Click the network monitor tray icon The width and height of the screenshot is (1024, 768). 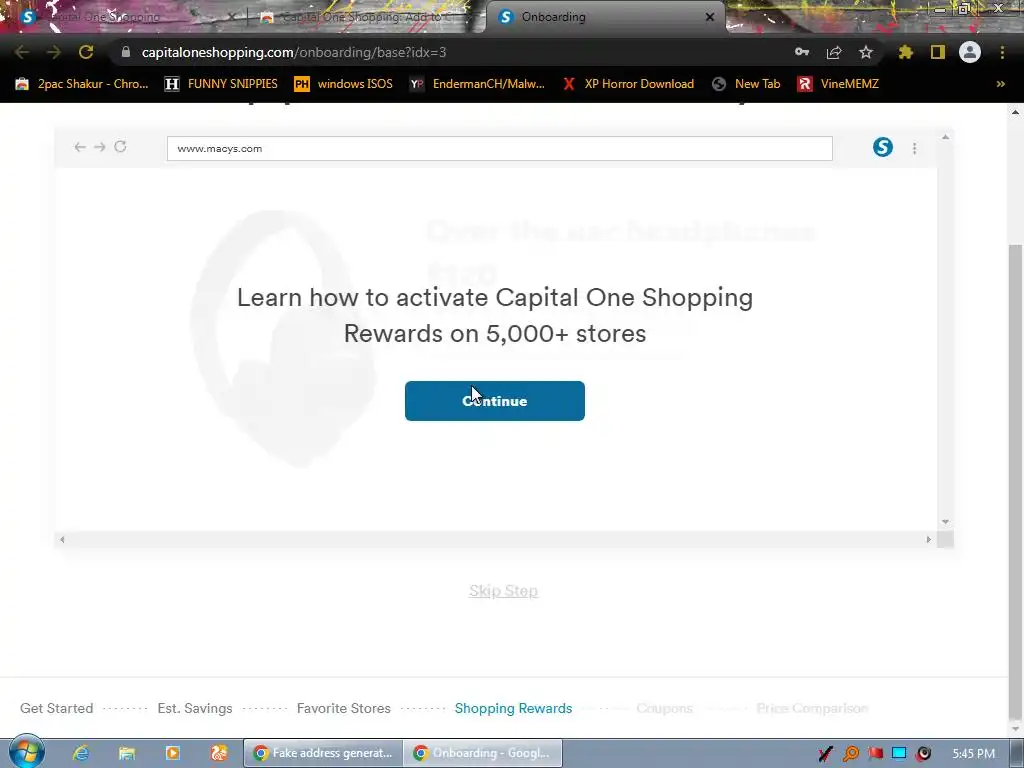[x=899, y=754]
